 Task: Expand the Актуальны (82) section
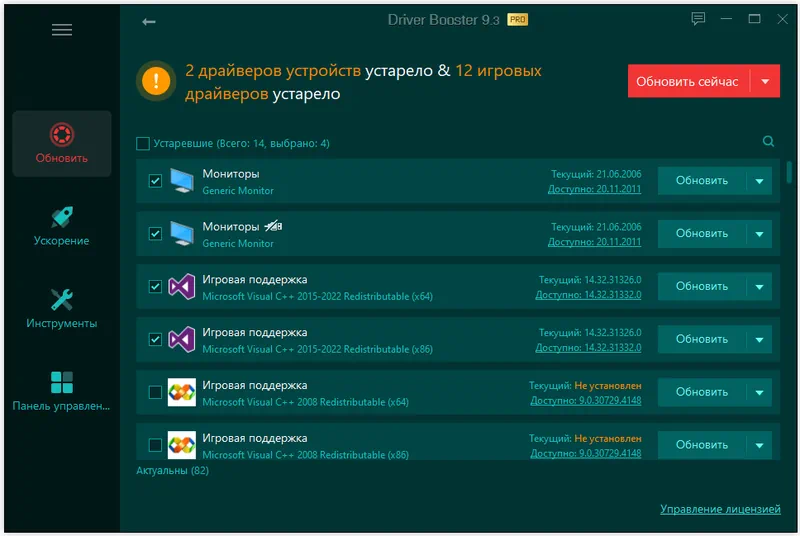tap(172, 471)
